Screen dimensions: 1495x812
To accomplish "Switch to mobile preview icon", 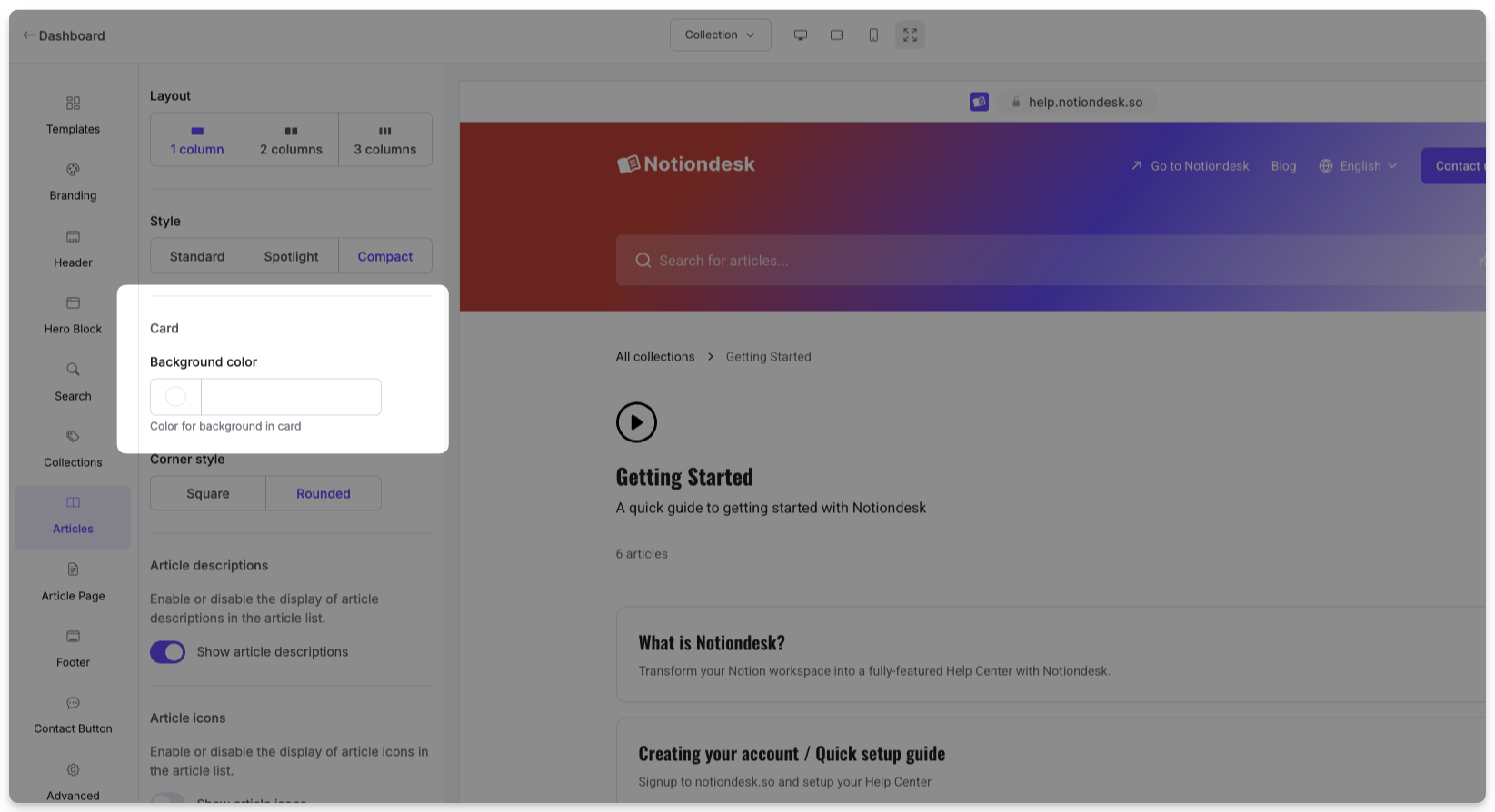I will tap(872, 35).
